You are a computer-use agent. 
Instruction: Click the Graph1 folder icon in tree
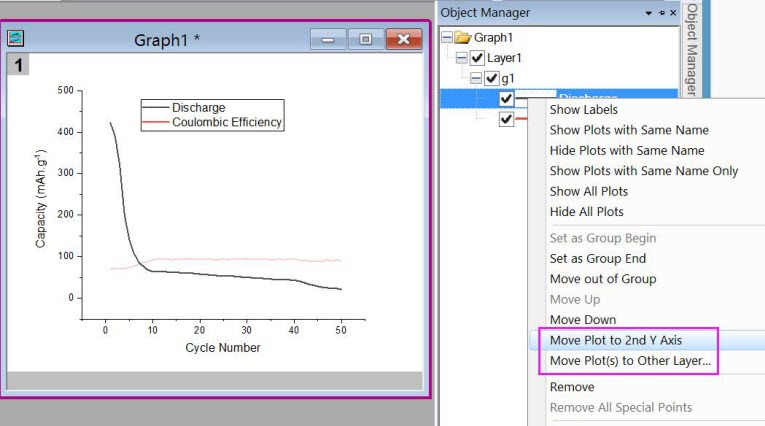(463, 38)
